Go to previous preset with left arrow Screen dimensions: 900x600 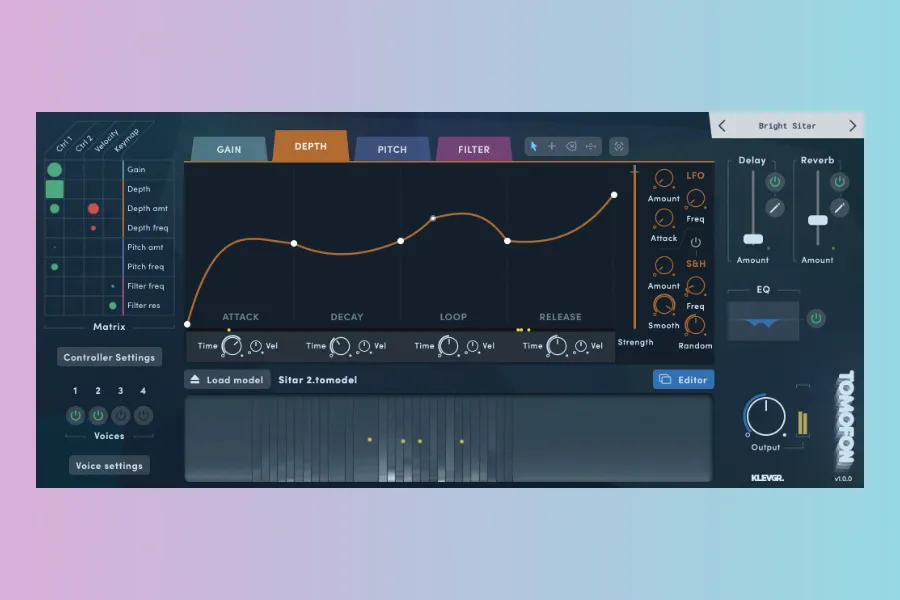(x=723, y=126)
